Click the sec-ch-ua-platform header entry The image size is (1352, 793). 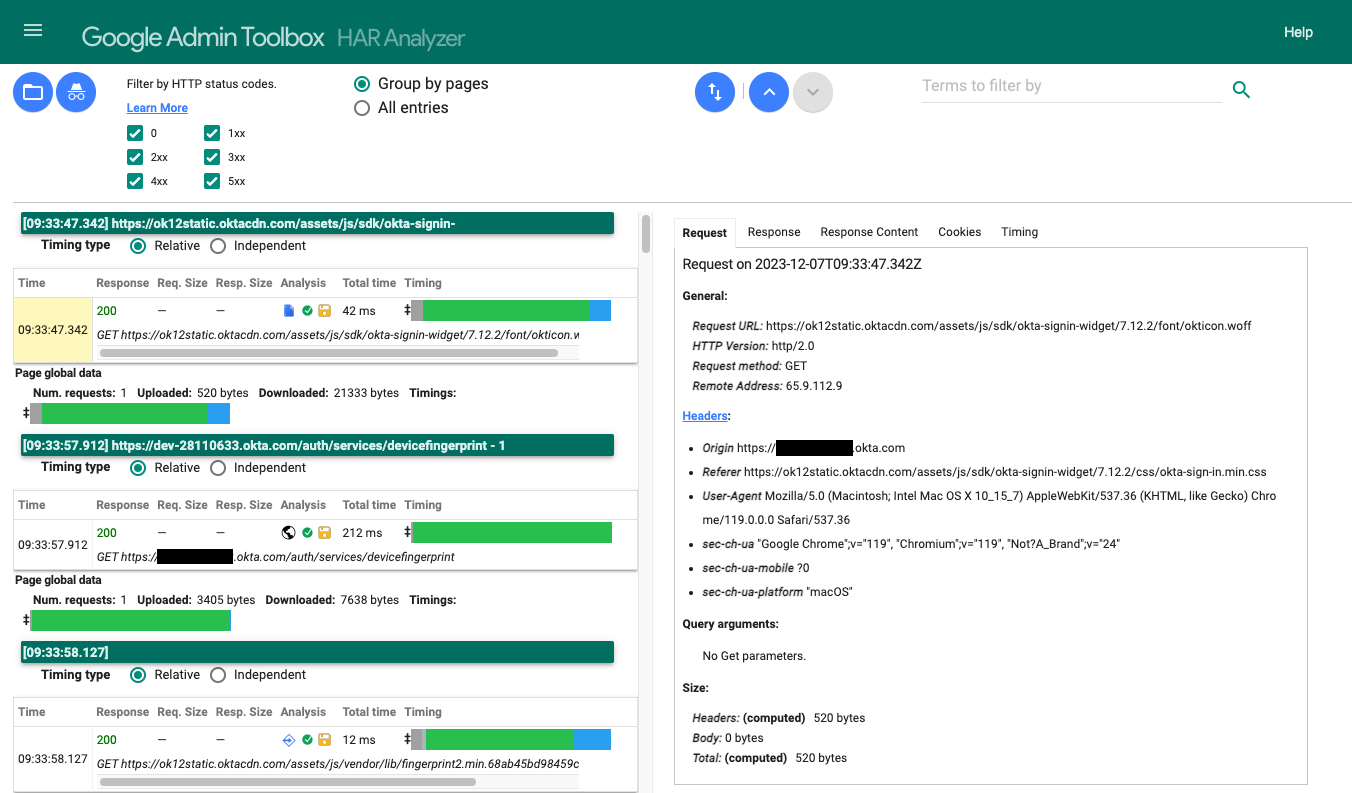[x=777, y=592]
